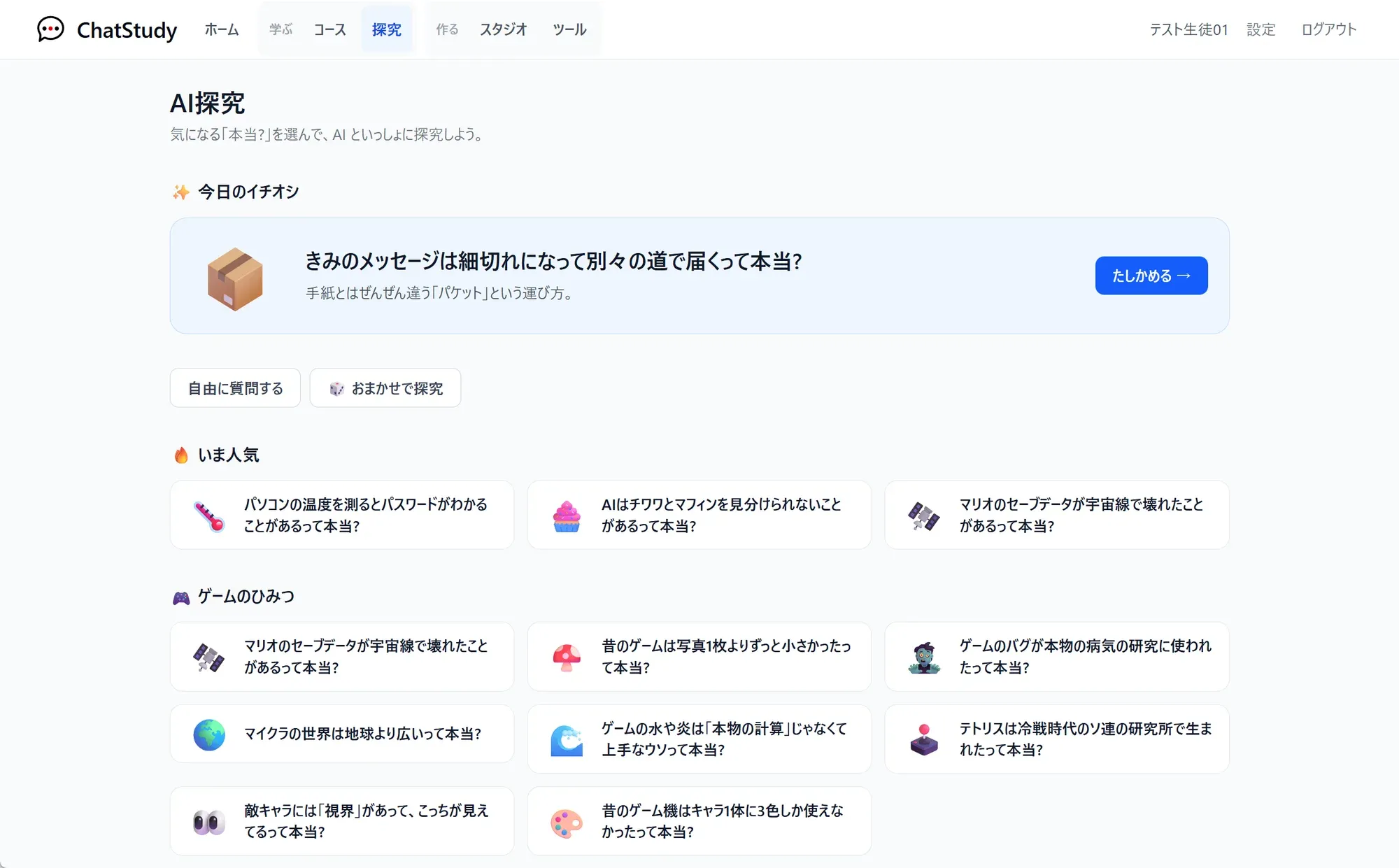Open the featured きみのメッセージ question title

point(553,262)
